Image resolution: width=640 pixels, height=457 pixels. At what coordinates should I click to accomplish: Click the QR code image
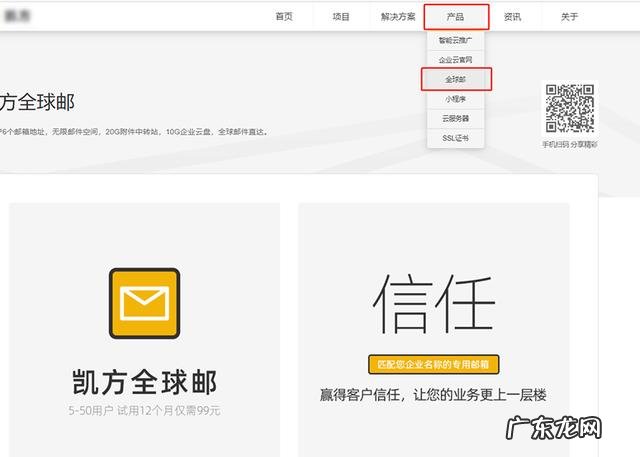click(x=570, y=109)
